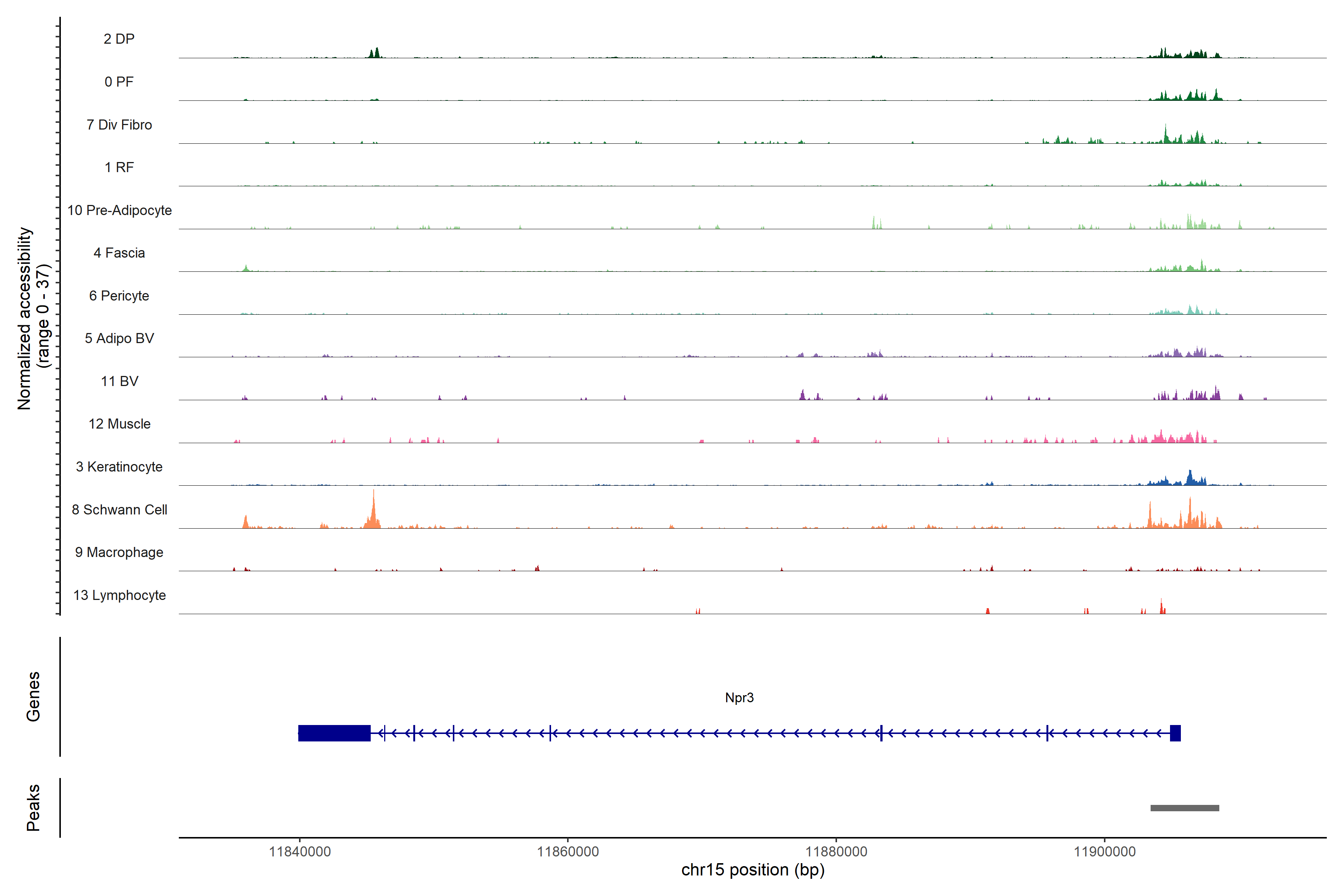This screenshot has width=1344, height=896.
Task: Click the small Npr3 exon block at right end
Action: coord(1175,733)
